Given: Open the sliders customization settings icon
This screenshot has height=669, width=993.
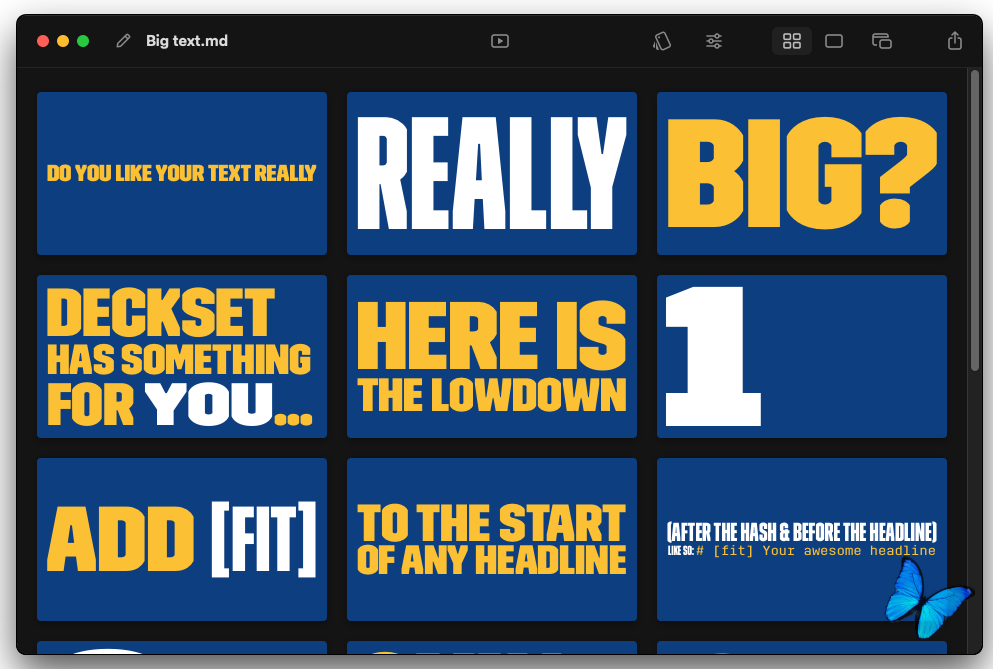Looking at the screenshot, I should pos(714,41).
